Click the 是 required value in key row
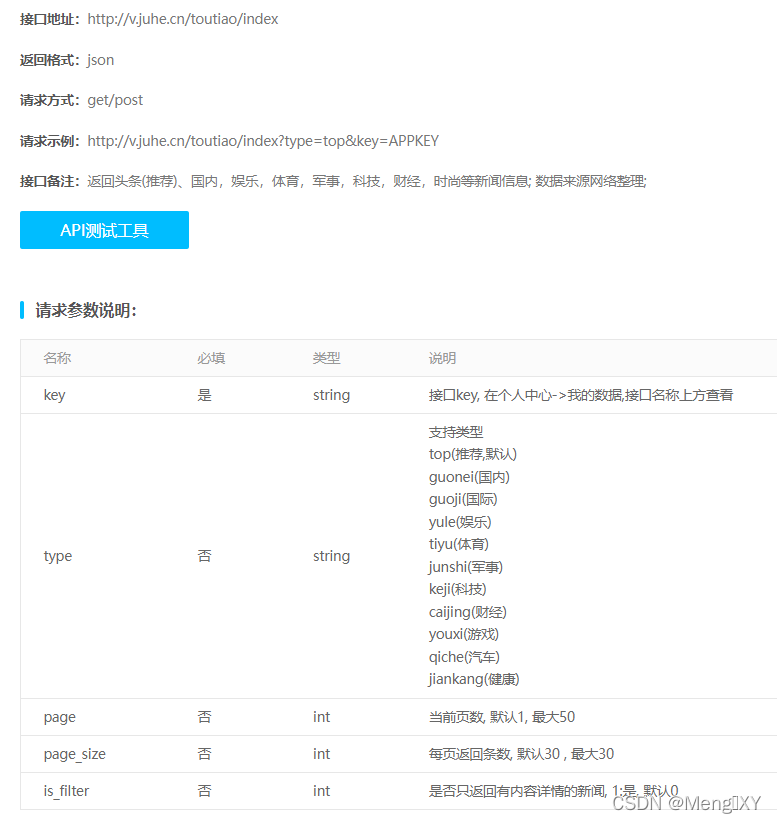The width and height of the screenshot is (777, 823). (204, 395)
